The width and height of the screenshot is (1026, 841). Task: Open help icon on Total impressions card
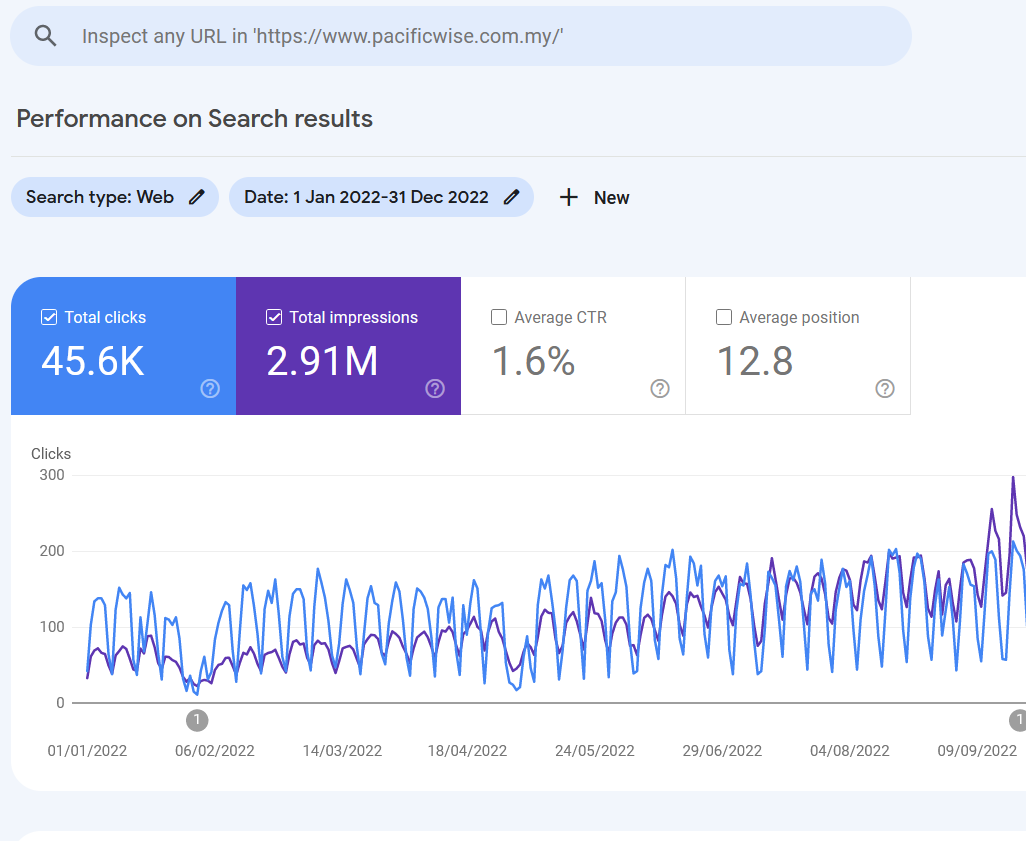[435, 389]
